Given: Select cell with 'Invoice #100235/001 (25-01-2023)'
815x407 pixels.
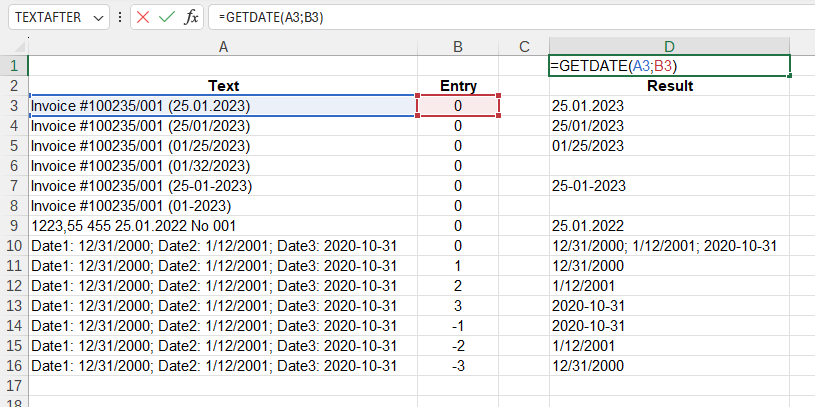Looking at the screenshot, I should tap(223, 186).
